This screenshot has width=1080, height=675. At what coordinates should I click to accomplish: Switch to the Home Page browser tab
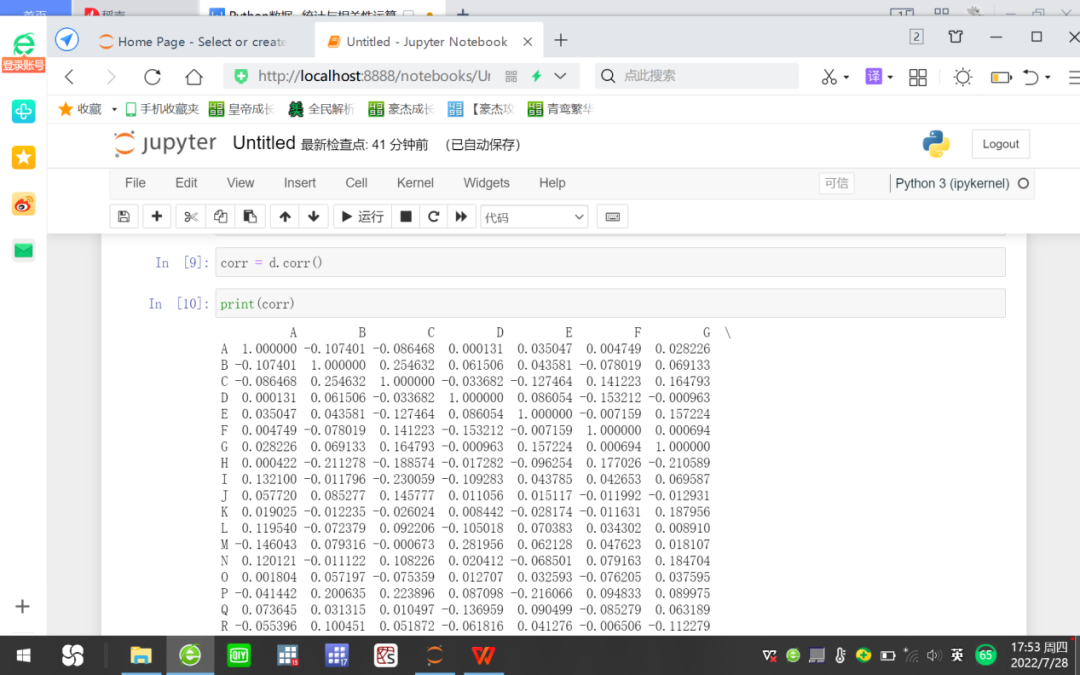pos(200,41)
